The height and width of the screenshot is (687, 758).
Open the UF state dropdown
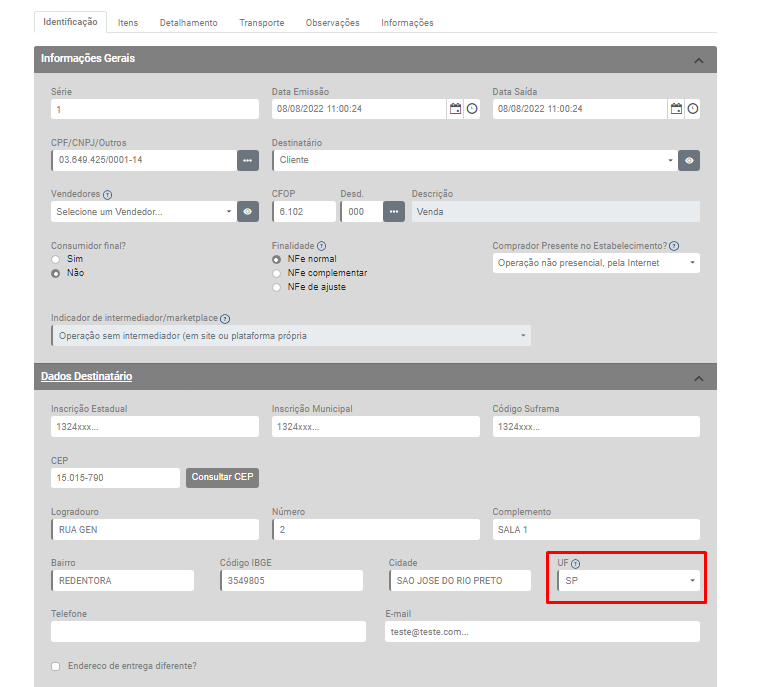click(628, 580)
